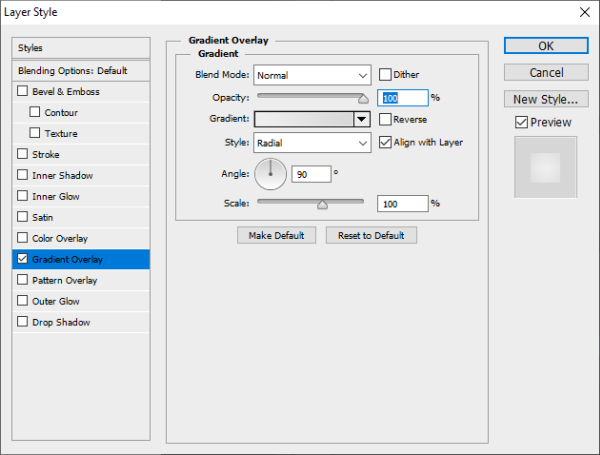Open the gradient Style dropdown showing Radial

coord(312,143)
